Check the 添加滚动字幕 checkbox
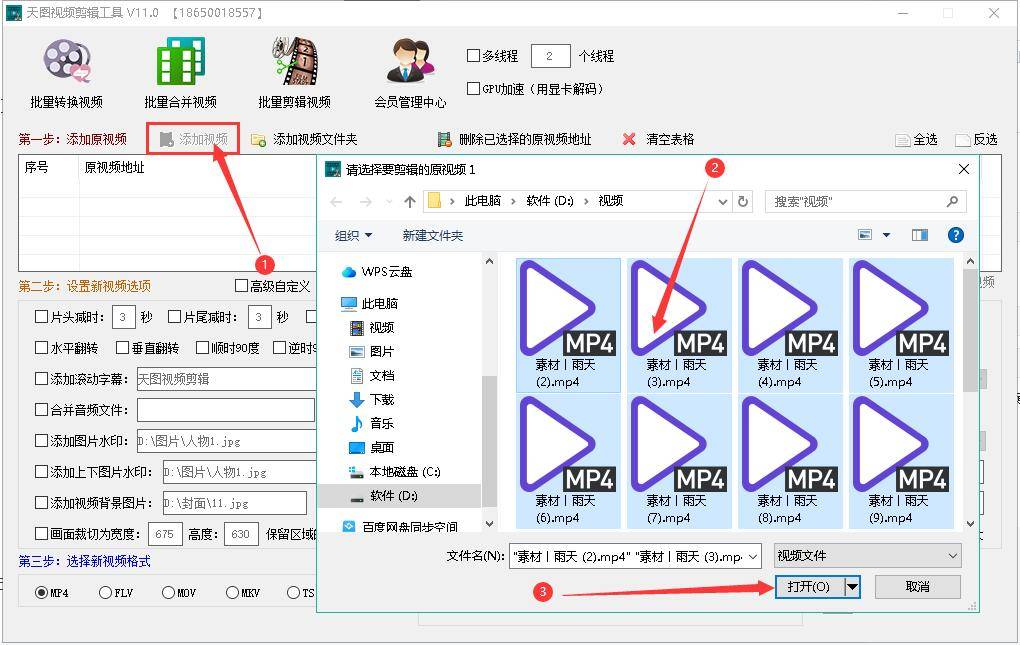The height and width of the screenshot is (645, 1020). [41, 378]
